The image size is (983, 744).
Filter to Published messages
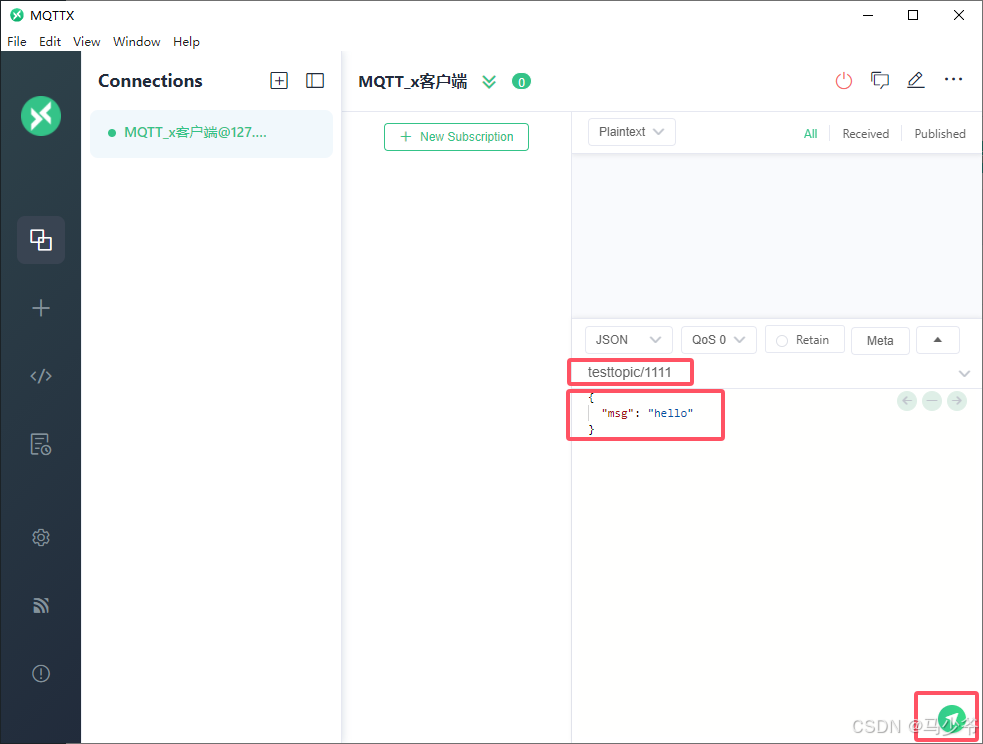(940, 134)
